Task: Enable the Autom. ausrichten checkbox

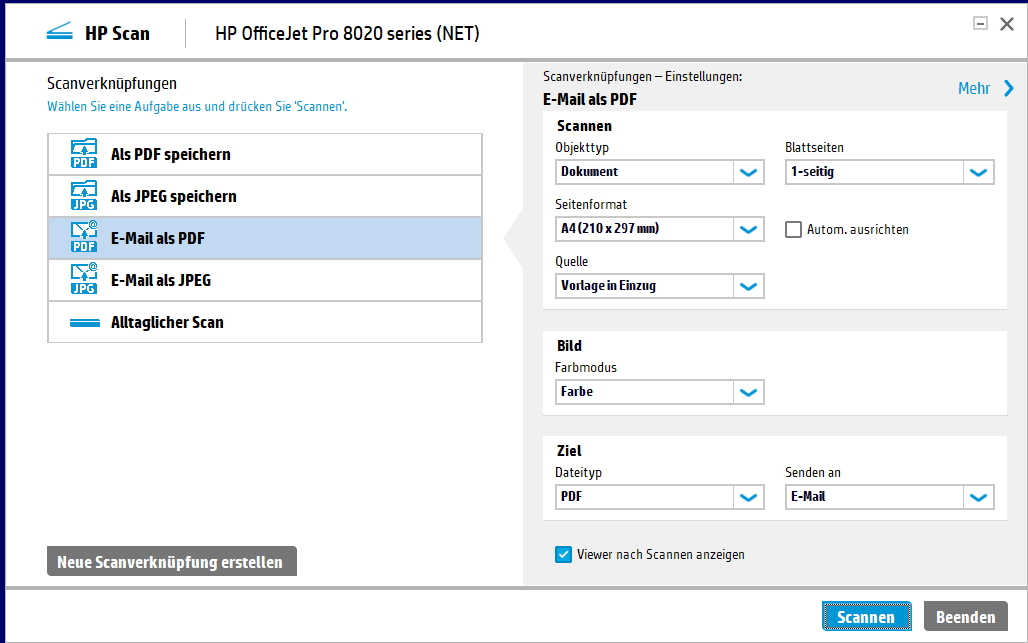Action: 794,230
